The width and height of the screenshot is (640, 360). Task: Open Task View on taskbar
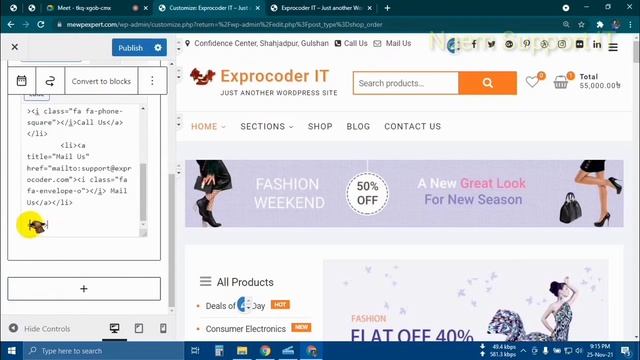tap(195, 351)
